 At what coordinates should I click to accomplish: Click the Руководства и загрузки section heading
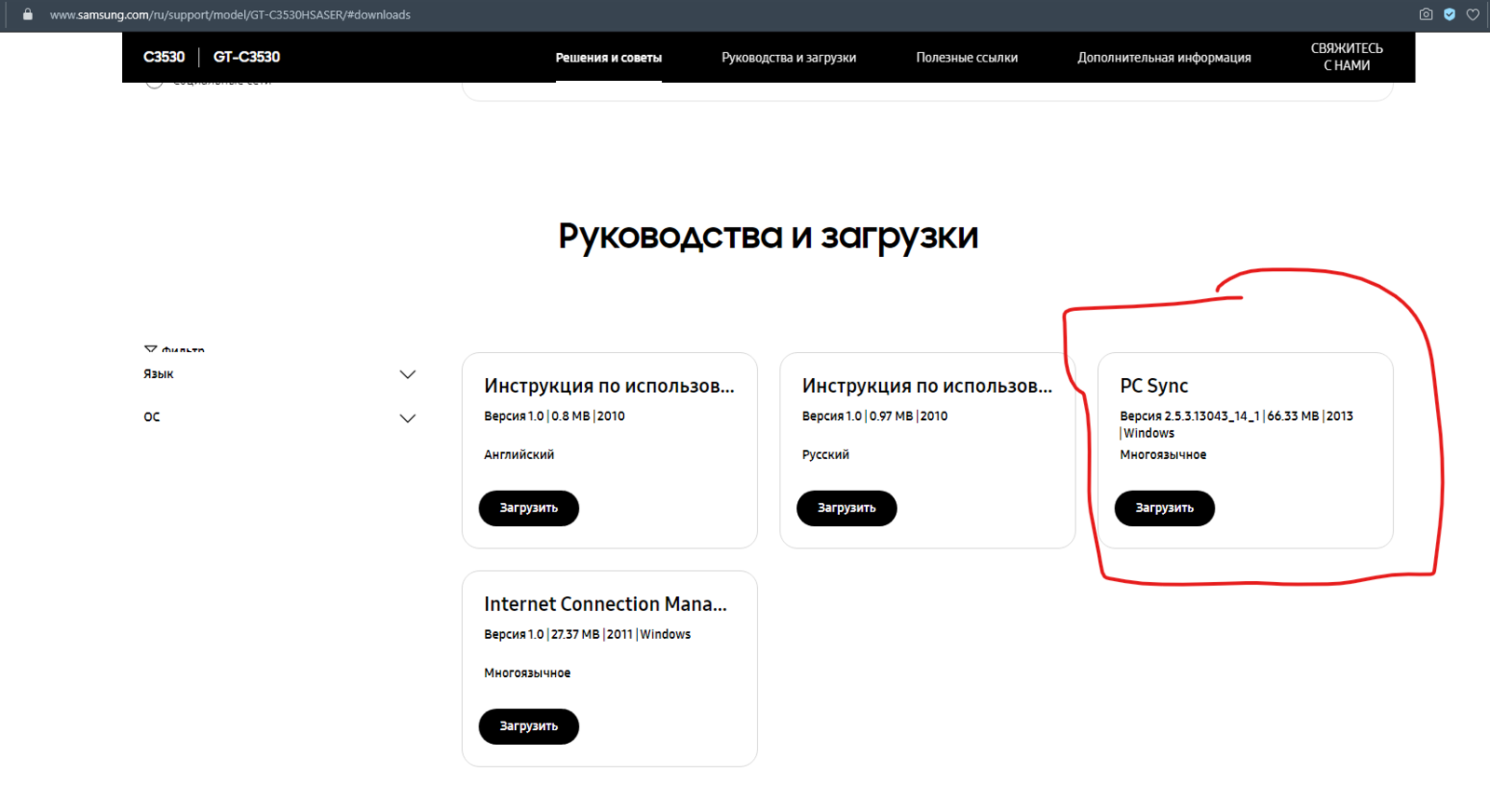point(768,237)
